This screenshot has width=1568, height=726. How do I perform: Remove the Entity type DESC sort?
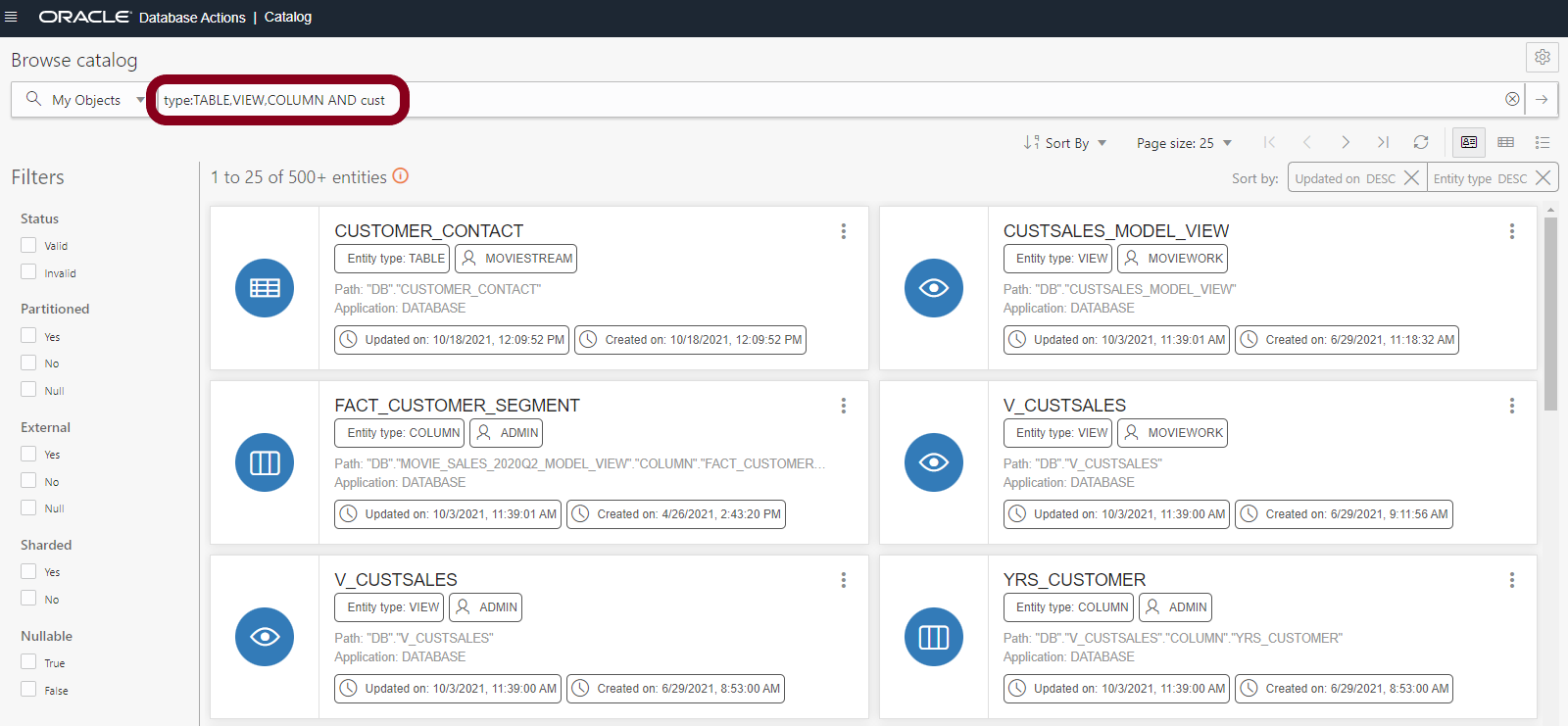click(1543, 177)
